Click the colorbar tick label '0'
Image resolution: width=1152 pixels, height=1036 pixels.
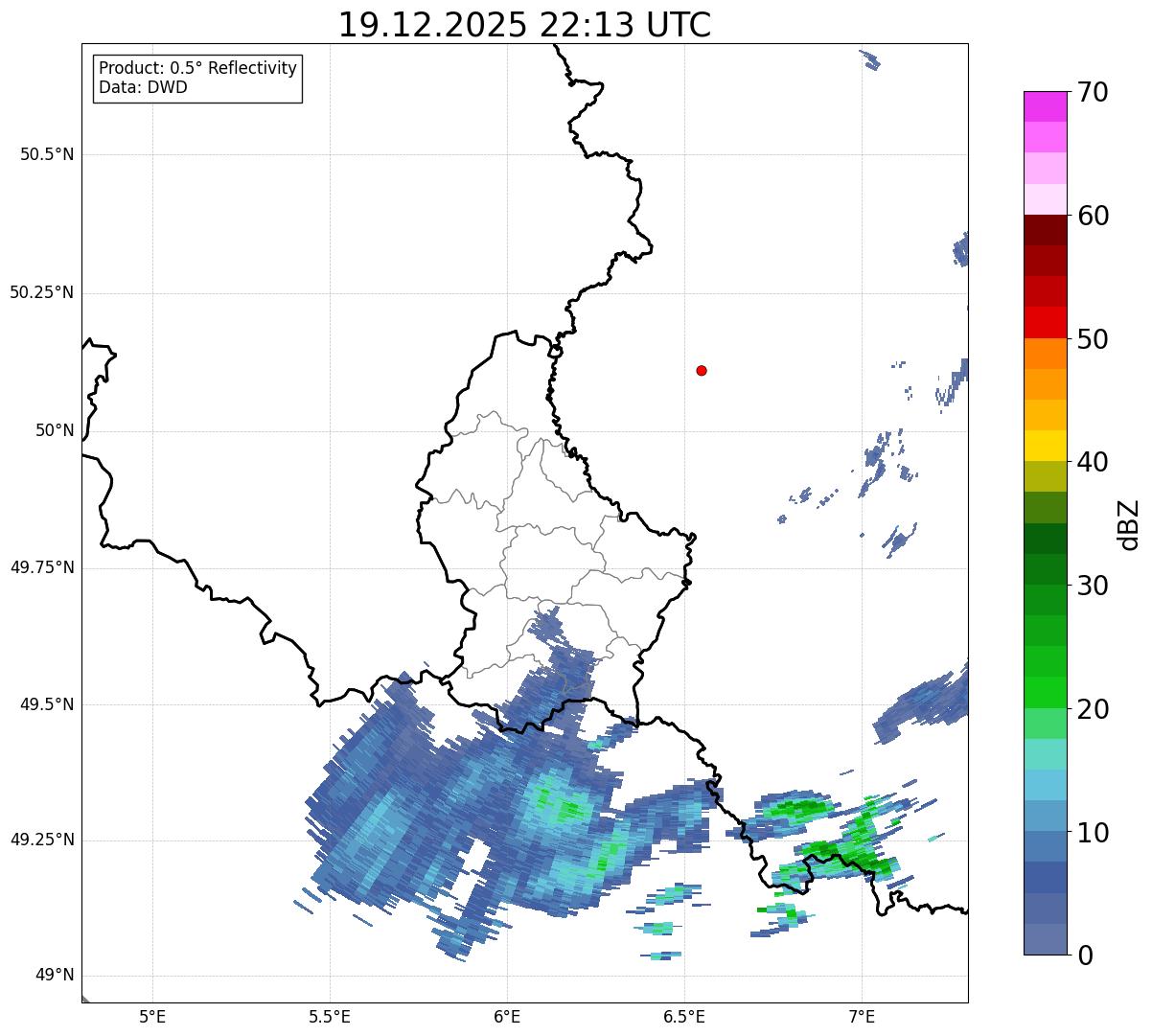click(1084, 955)
